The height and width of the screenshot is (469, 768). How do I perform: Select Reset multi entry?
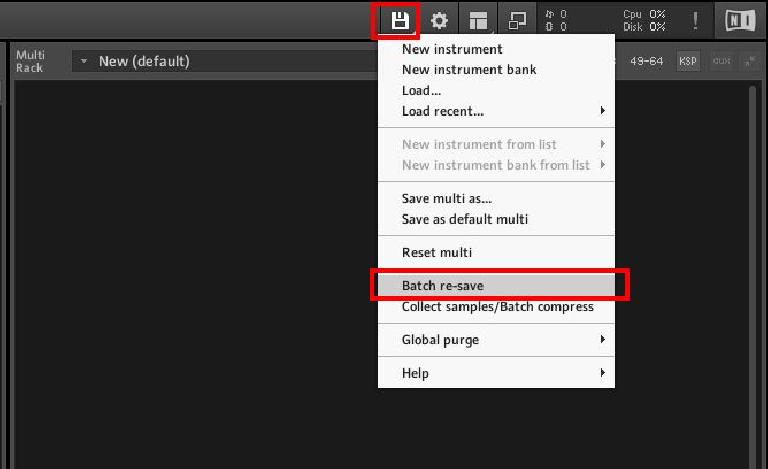(496, 252)
